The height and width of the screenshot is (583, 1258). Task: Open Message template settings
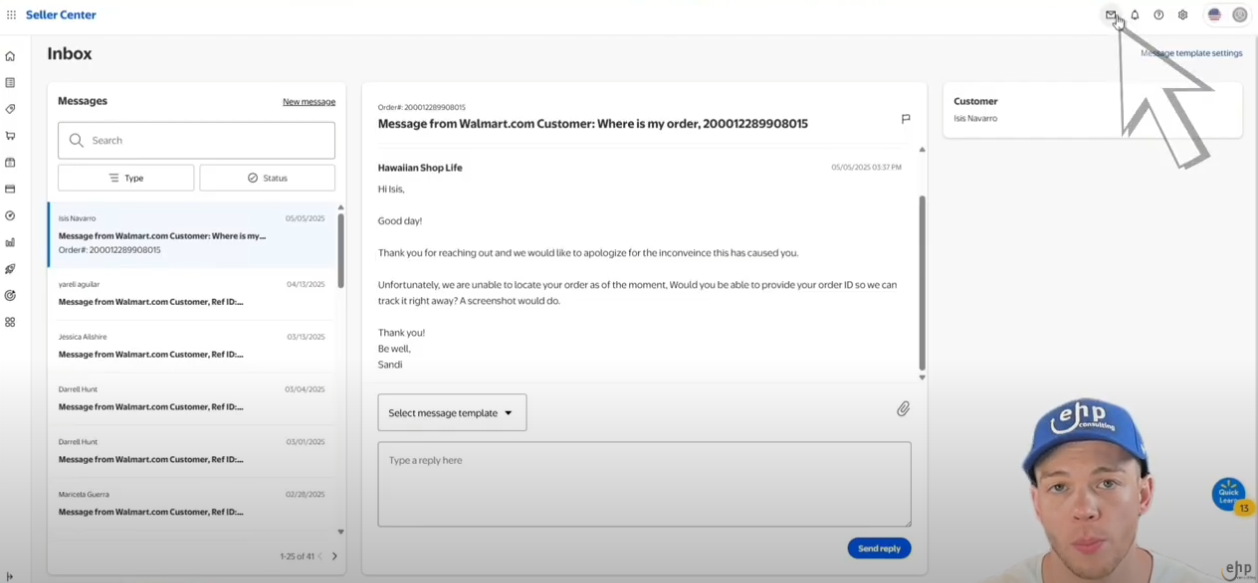click(1191, 52)
